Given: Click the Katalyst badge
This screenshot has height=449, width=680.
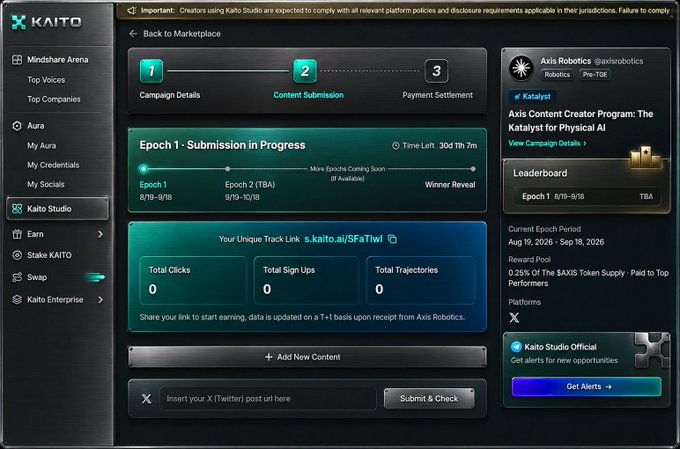Looking at the screenshot, I should click(x=532, y=97).
